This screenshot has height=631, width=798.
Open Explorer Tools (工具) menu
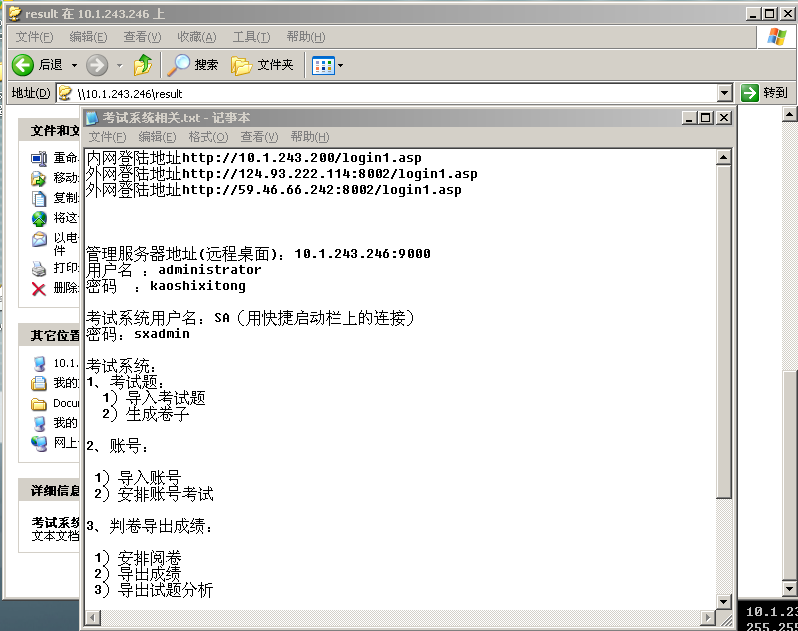(x=251, y=37)
